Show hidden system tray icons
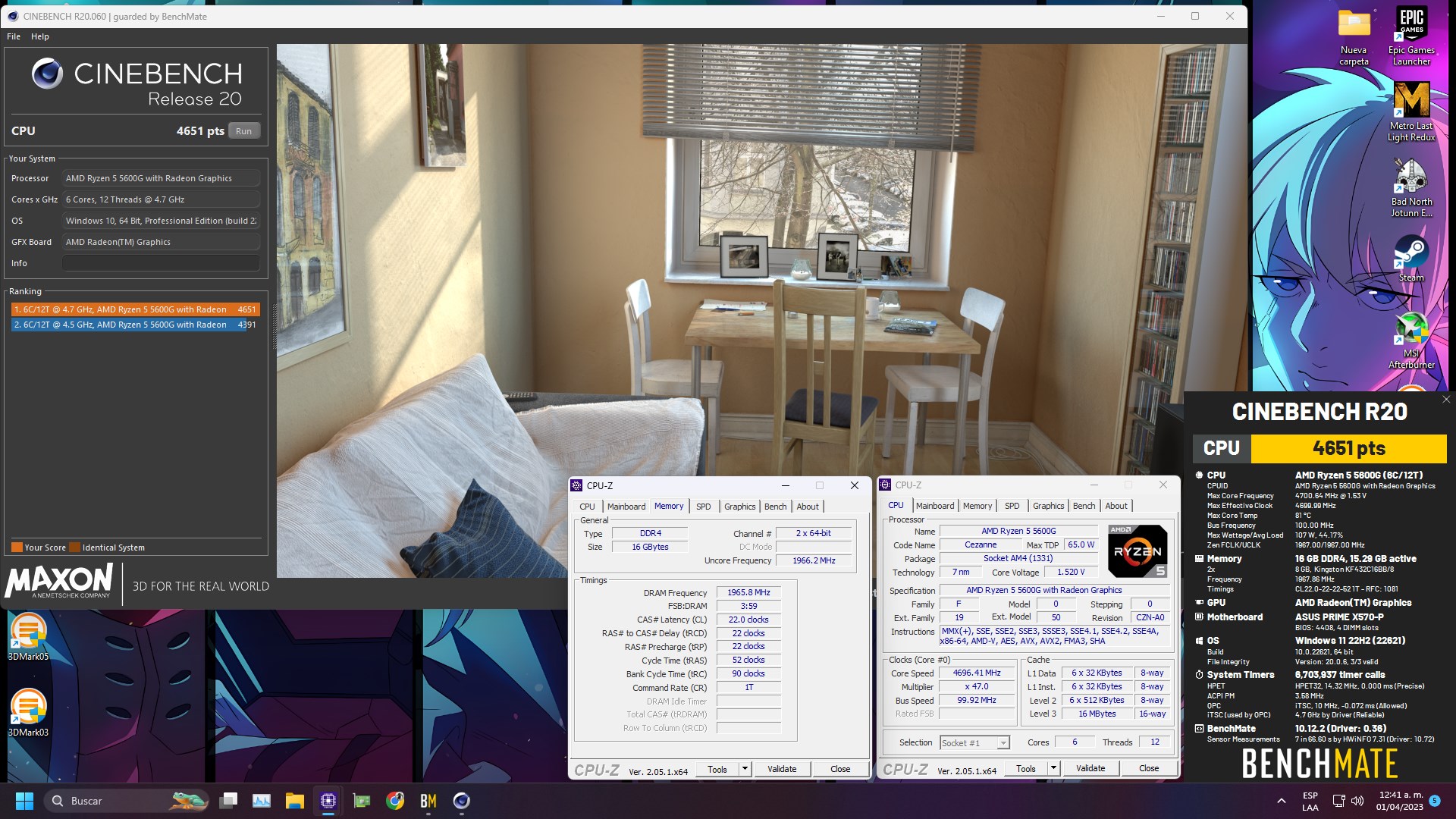This screenshot has height=819, width=1456. (x=1281, y=801)
